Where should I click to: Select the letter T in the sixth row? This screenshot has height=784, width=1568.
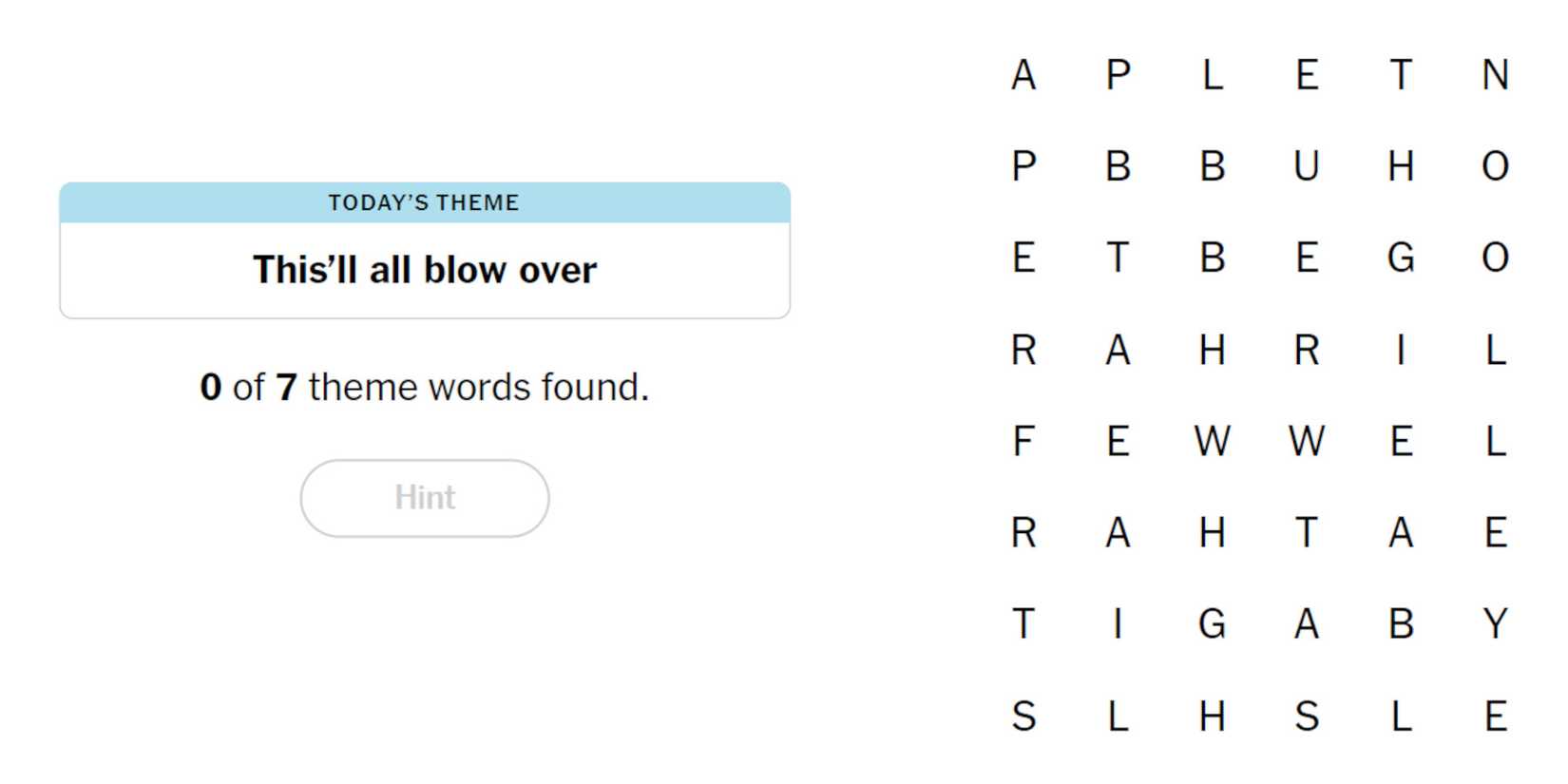1307,532
